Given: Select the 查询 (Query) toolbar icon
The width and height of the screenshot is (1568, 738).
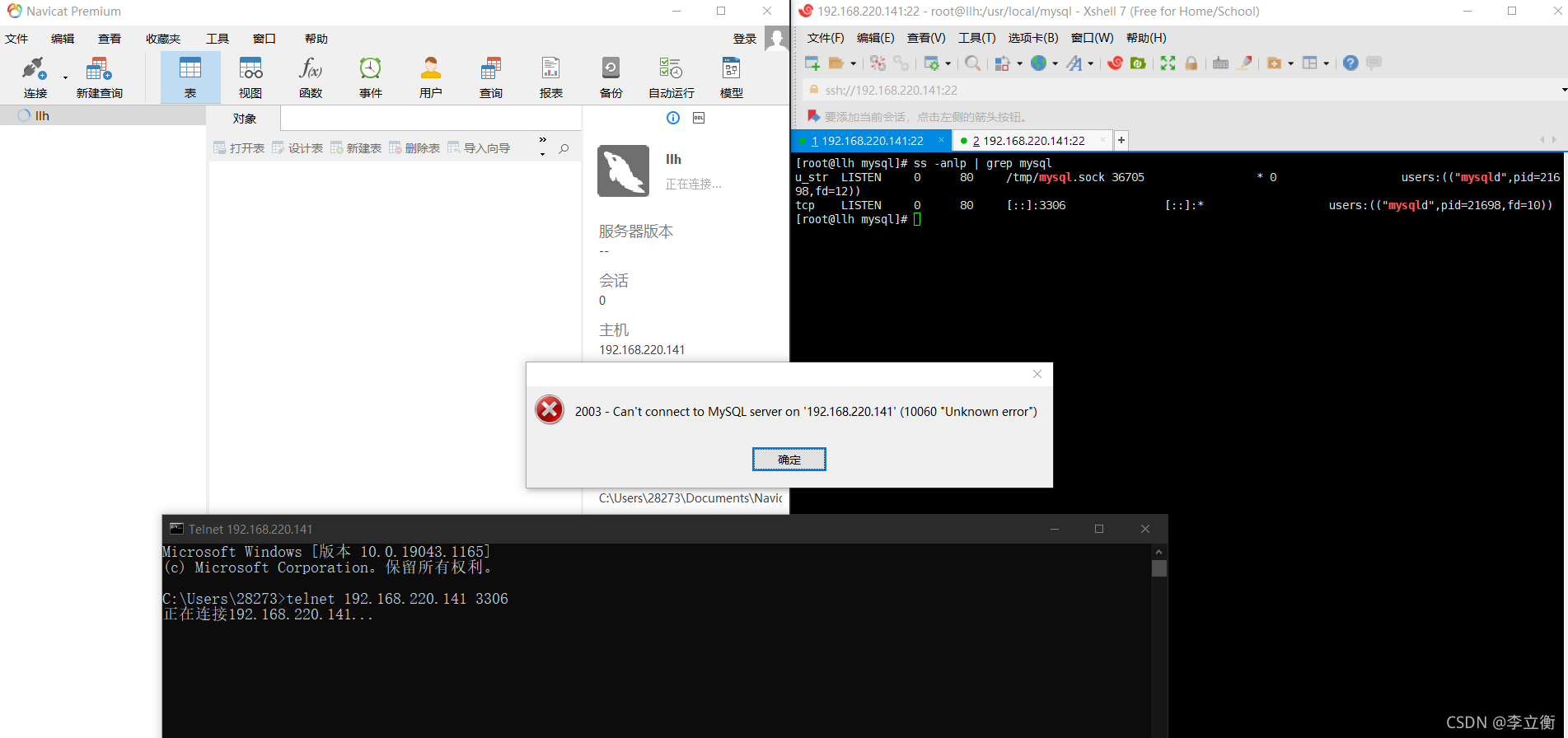Looking at the screenshot, I should tap(491, 69).
